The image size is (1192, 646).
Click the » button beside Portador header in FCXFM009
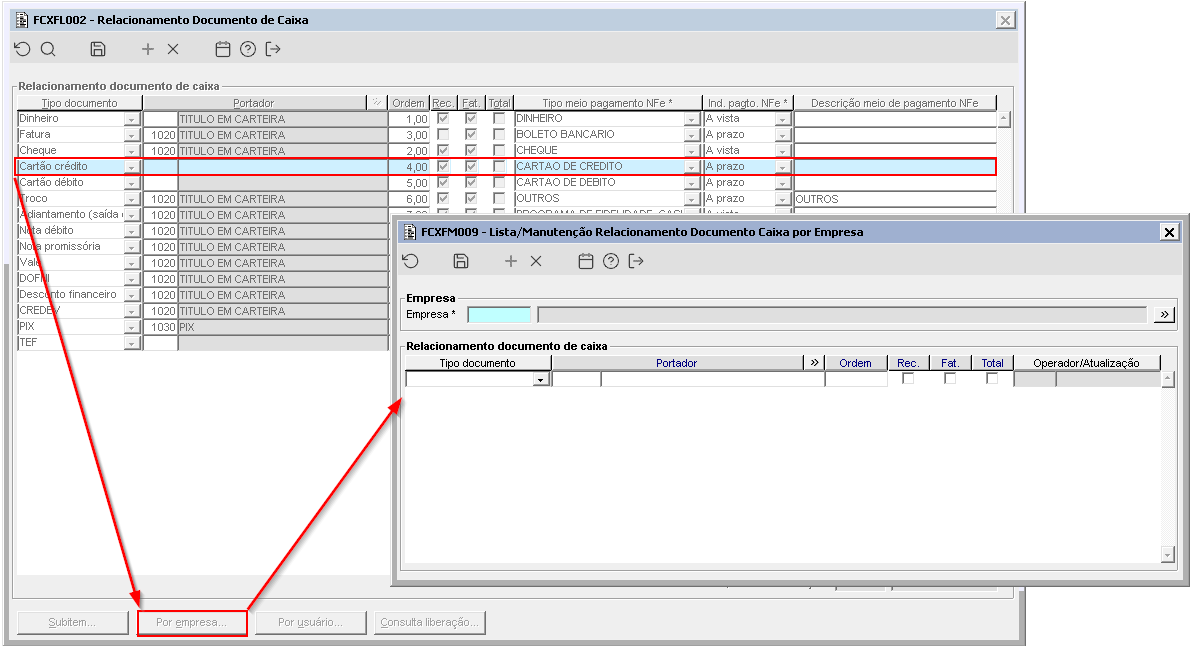(815, 363)
